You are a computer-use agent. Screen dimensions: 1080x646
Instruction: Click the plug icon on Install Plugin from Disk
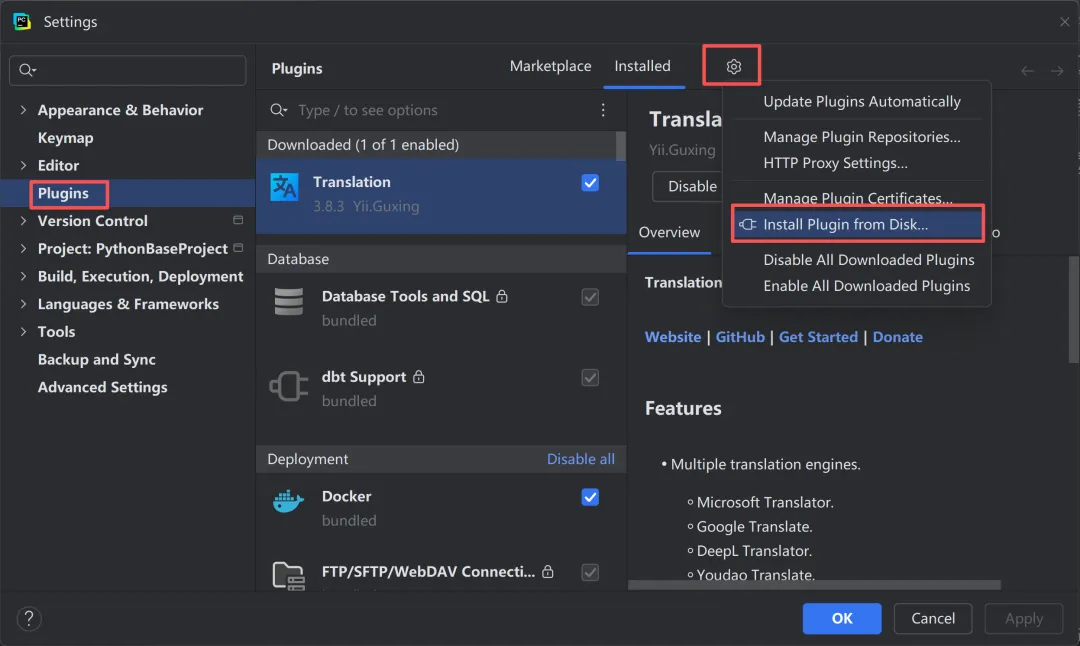[748, 225]
